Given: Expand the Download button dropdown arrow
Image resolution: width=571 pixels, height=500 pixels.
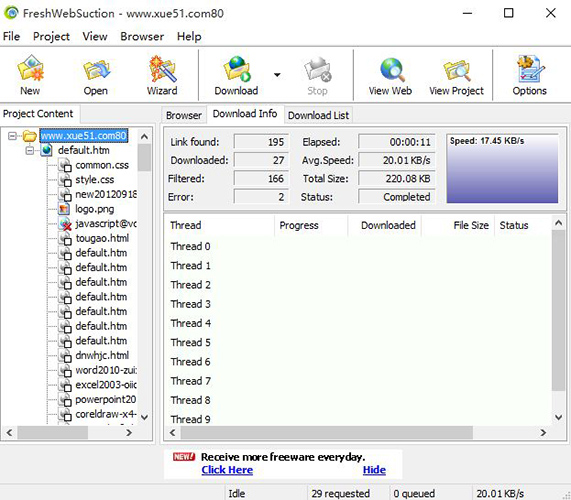Looking at the screenshot, I should (x=277, y=75).
